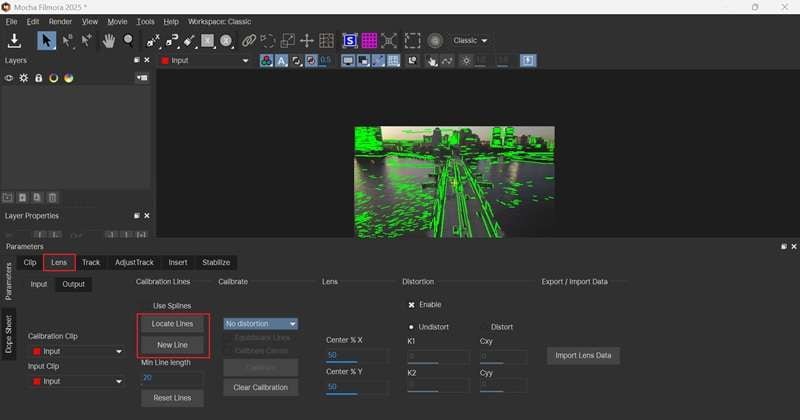Screen dimensions: 800x420
Task: Toggle the Alpha channel A icon
Action: [281, 61]
